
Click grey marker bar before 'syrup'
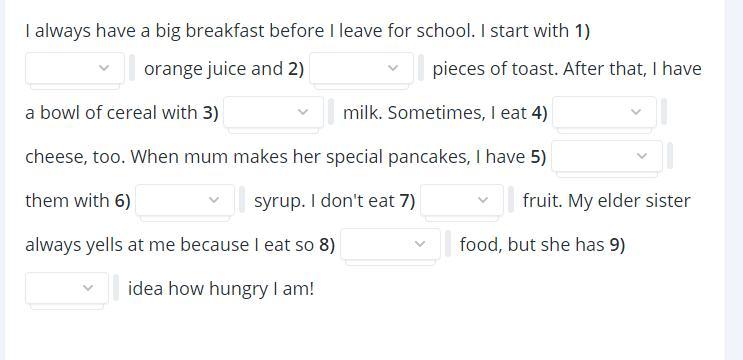point(242,200)
